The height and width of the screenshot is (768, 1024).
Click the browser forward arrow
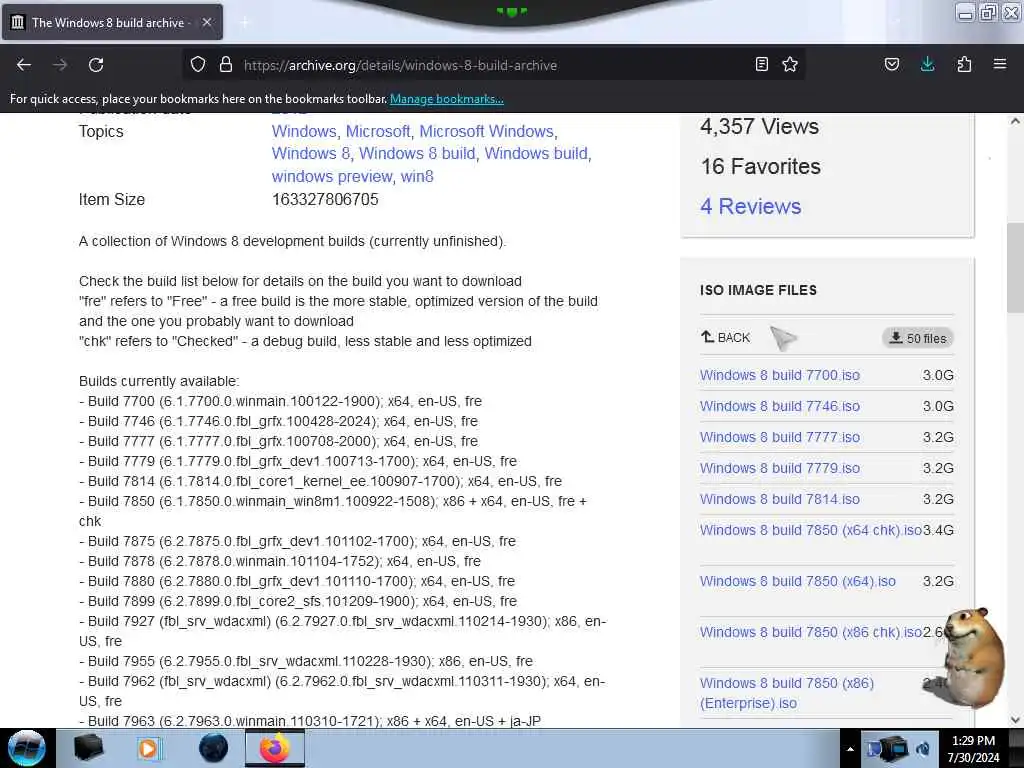pos(60,65)
